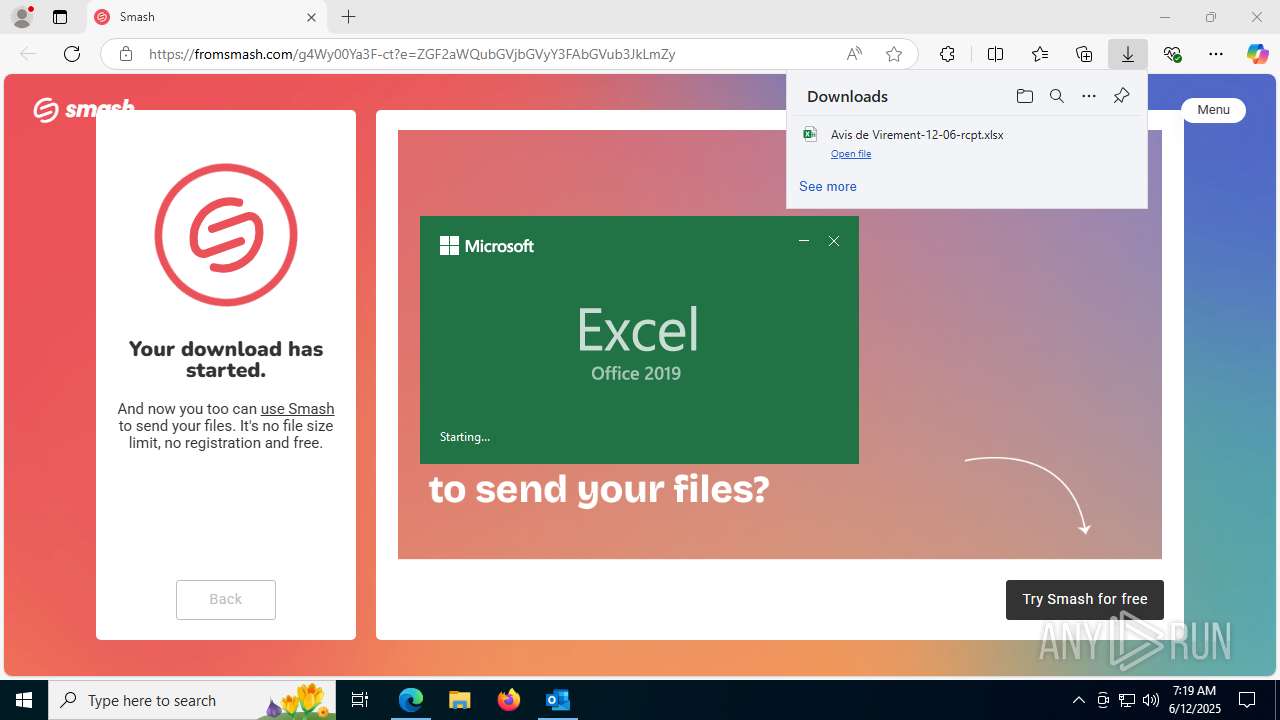Open the downloads folder icon
This screenshot has width=1280, height=720.
pos(1024,96)
